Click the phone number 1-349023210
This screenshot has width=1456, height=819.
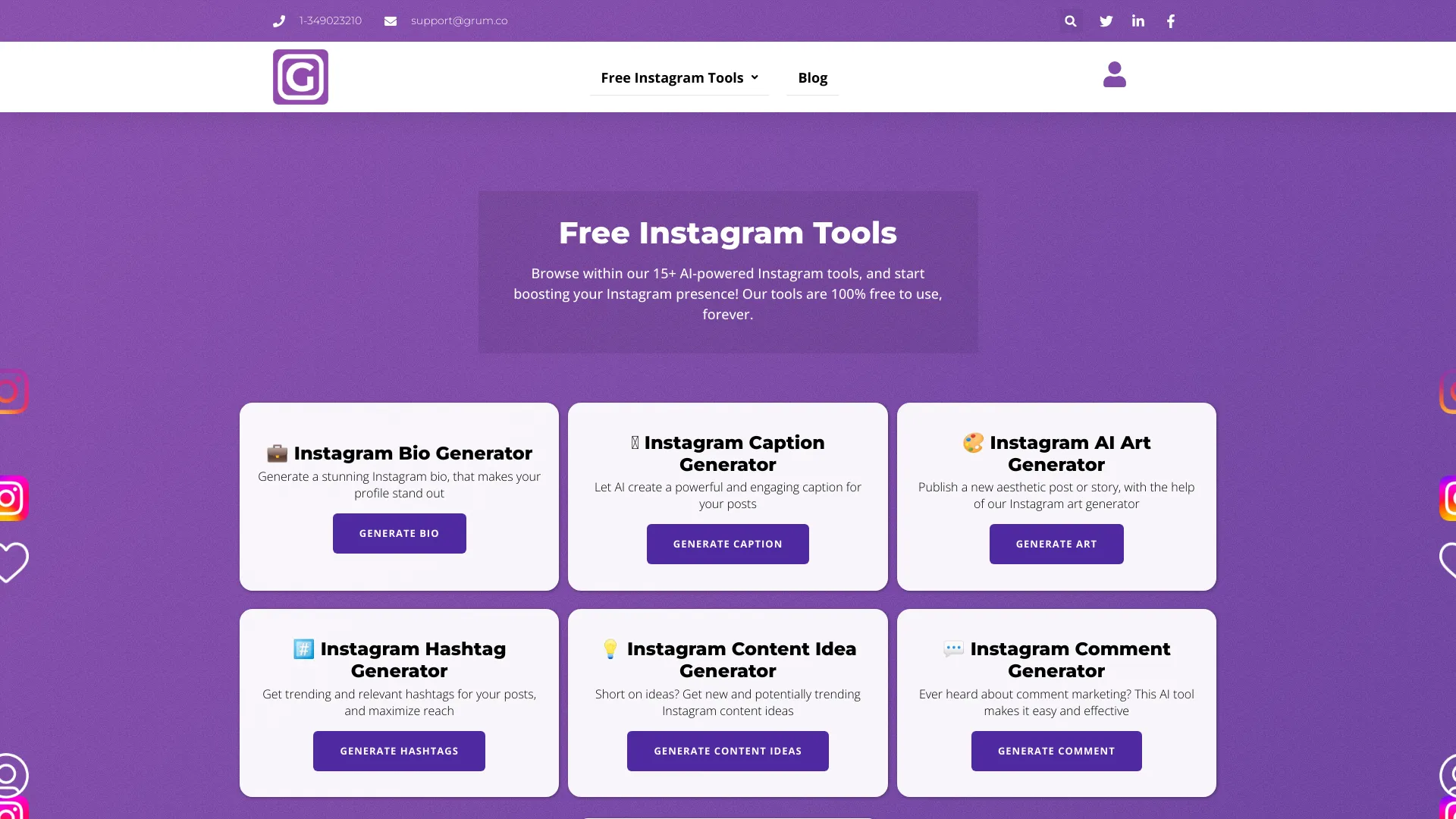click(x=330, y=20)
